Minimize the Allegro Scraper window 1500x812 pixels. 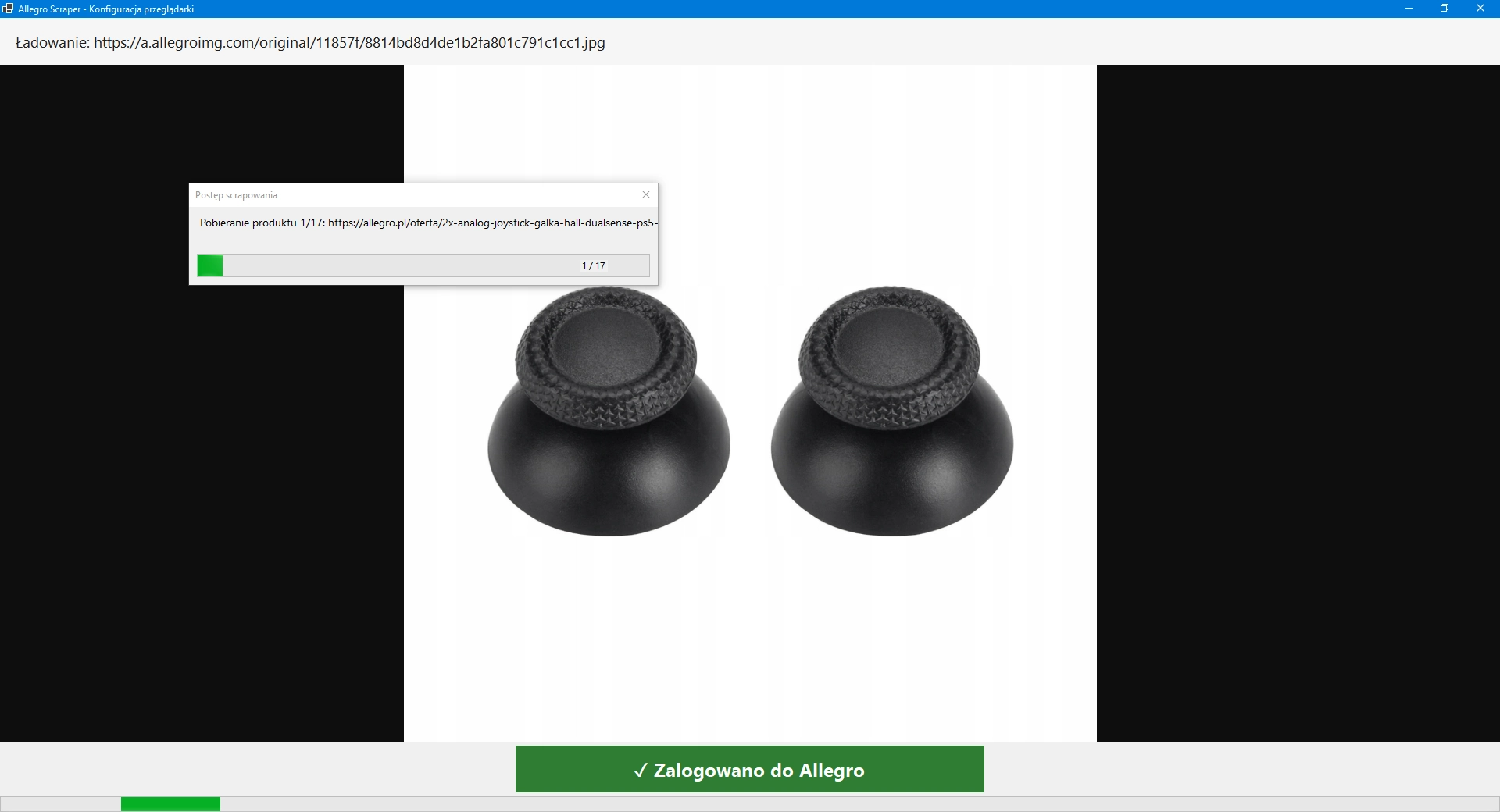tap(1409, 9)
